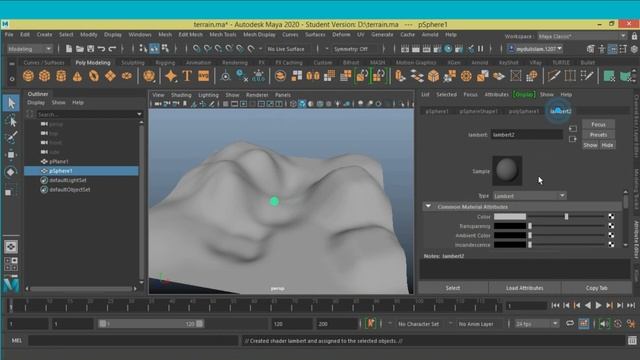Open the Workspace Maya Classic dropdown
Screen dimensions: 640x360
582,36
